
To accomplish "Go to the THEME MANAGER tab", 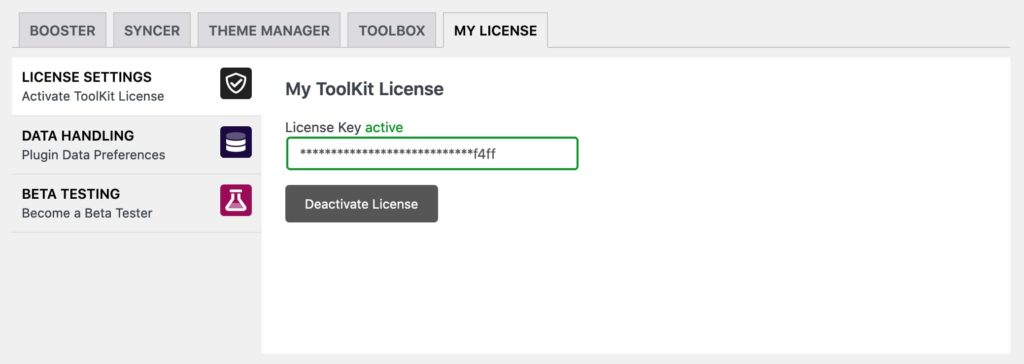I will [x=269, y=30].
